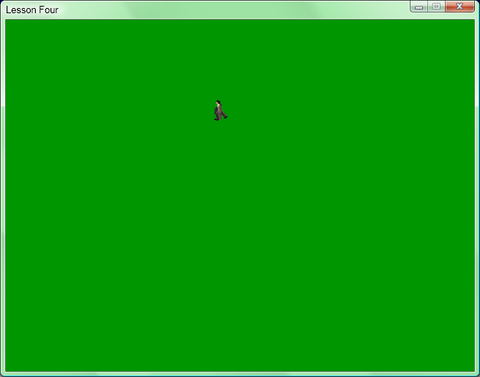Minimize the Lesson Four window
Viewport: 480px width, 377px height.
(419, 7)
